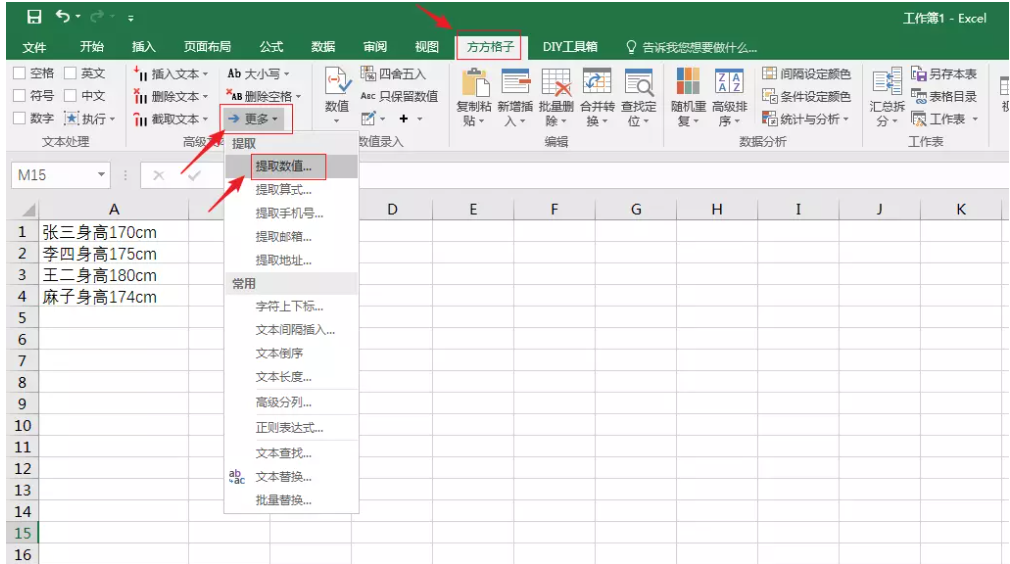Select 提取数值 from the menu
This screenshot has width=1010, height=564.
point(284,166)
